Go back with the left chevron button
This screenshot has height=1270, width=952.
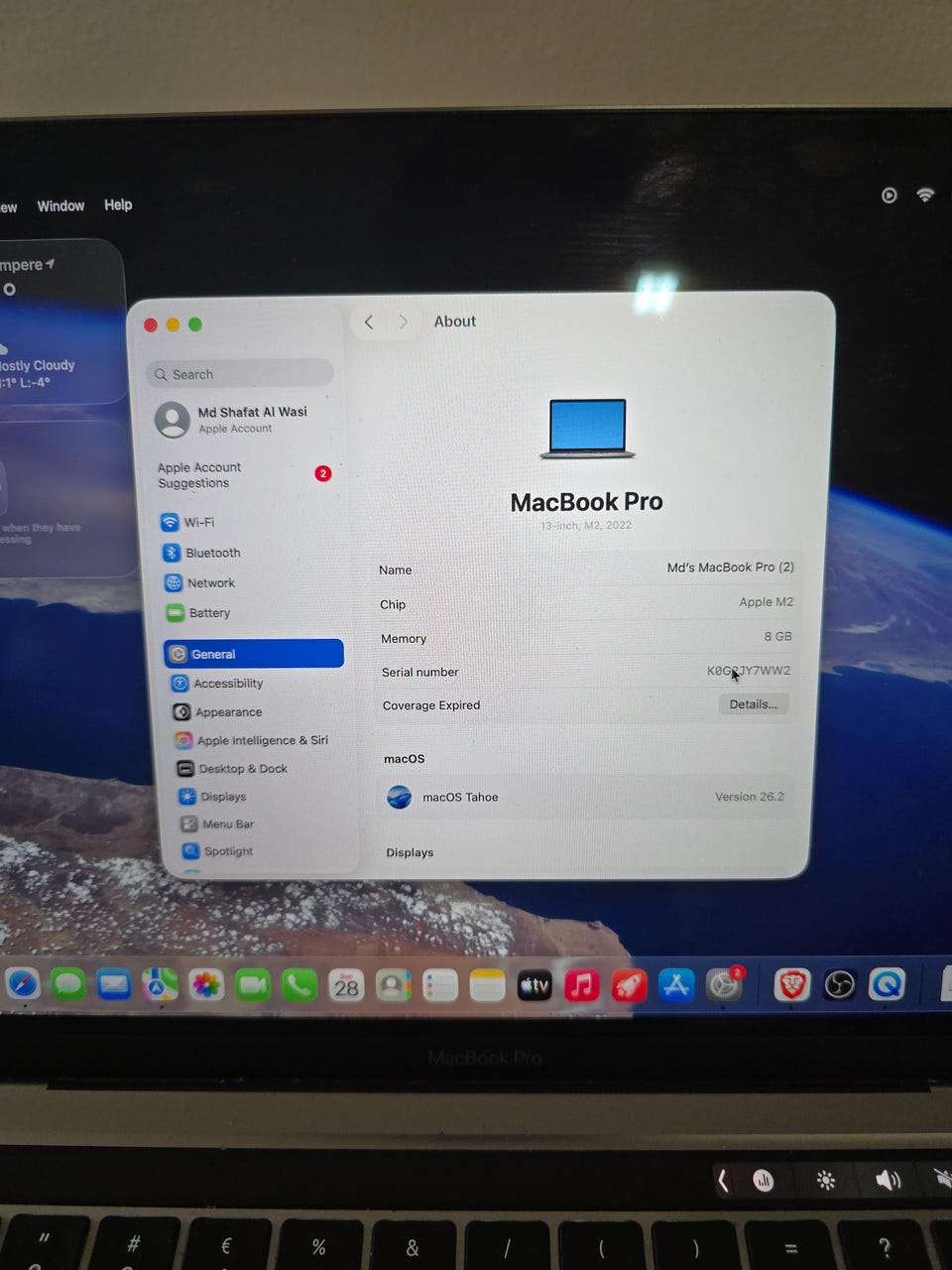point(369,321)
